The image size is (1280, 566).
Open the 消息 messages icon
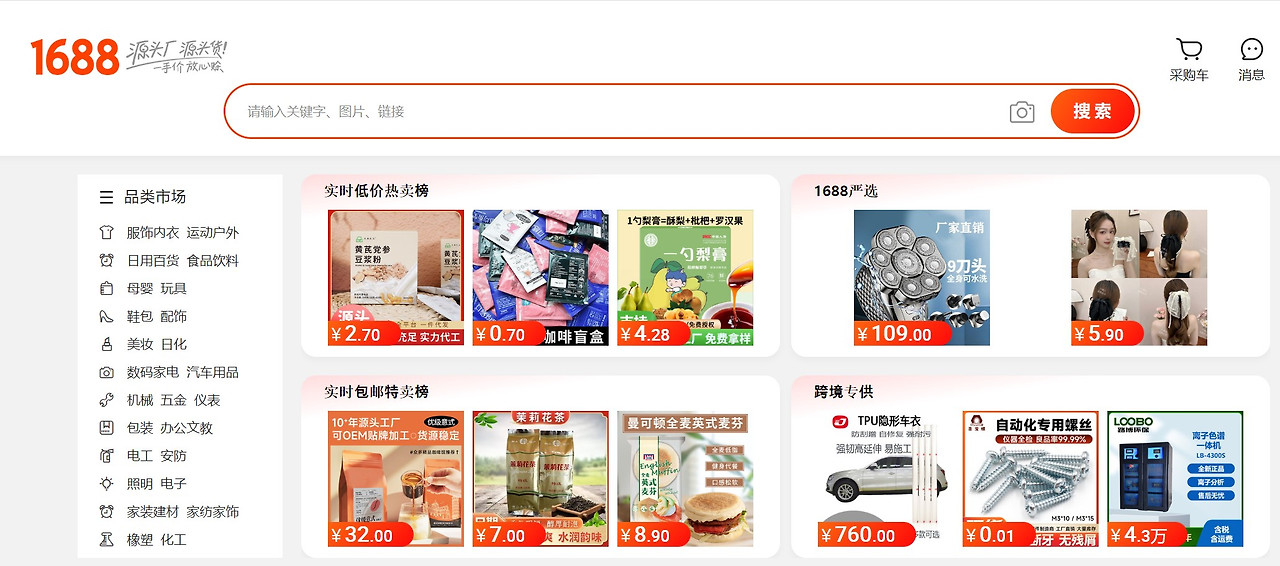tap(1251, 49)
